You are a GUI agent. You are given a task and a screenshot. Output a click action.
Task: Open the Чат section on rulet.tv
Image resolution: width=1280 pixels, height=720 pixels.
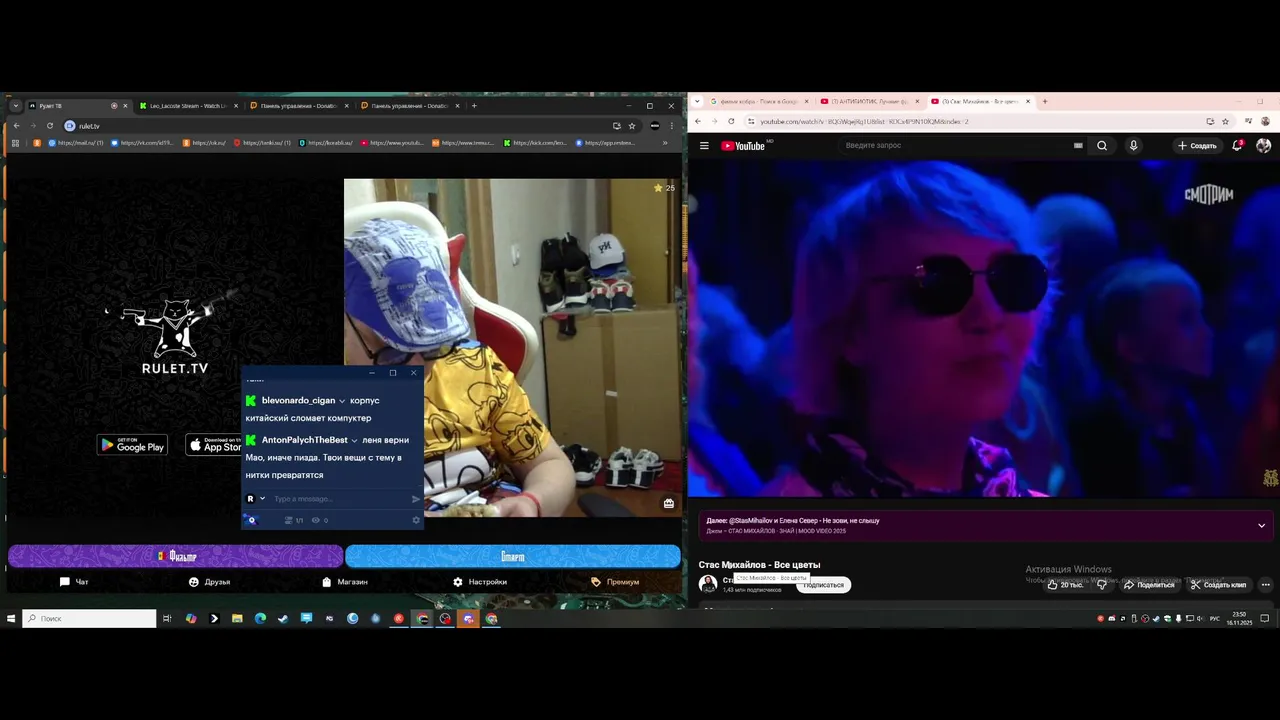pos(74,582)
